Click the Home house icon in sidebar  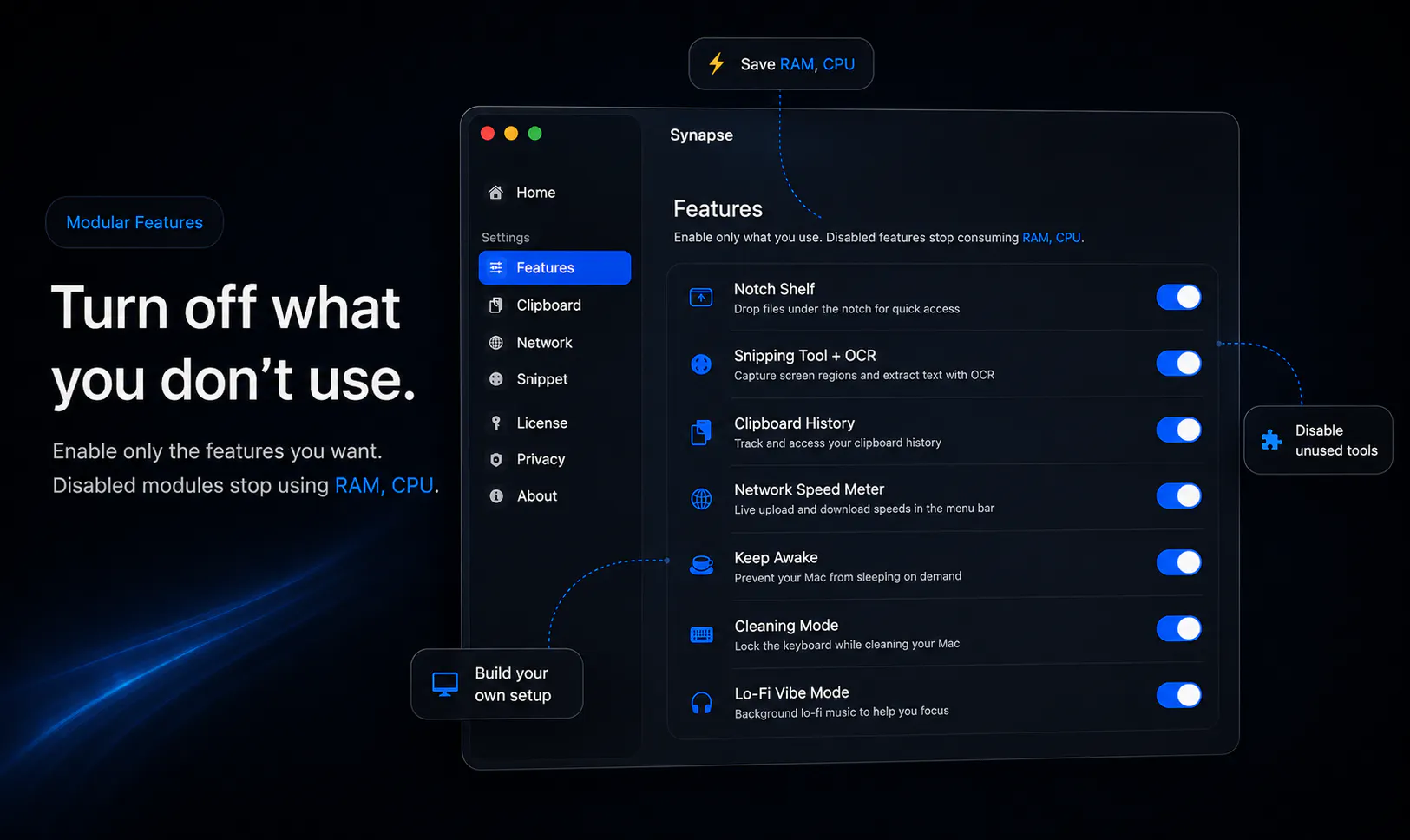coord(495,193)
